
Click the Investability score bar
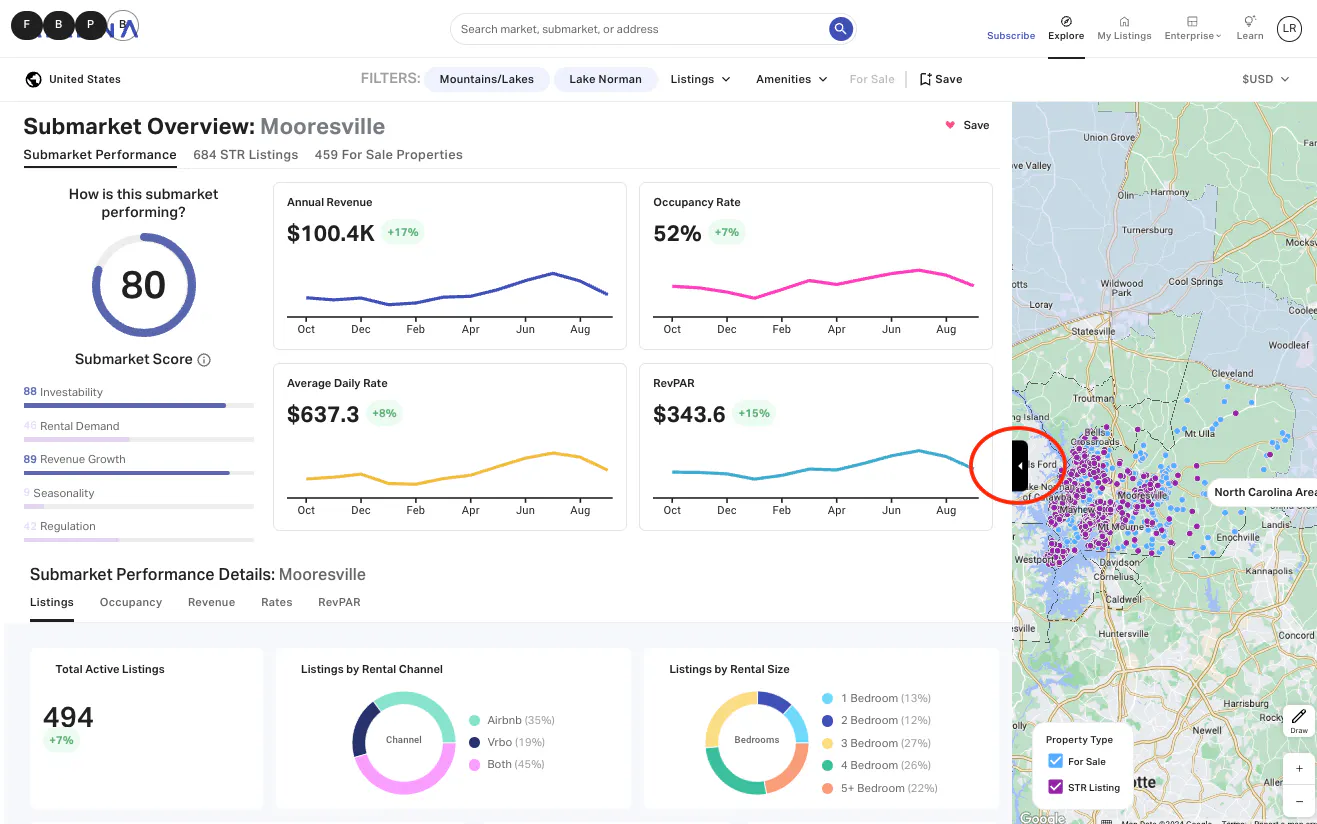tap(139, 405)
